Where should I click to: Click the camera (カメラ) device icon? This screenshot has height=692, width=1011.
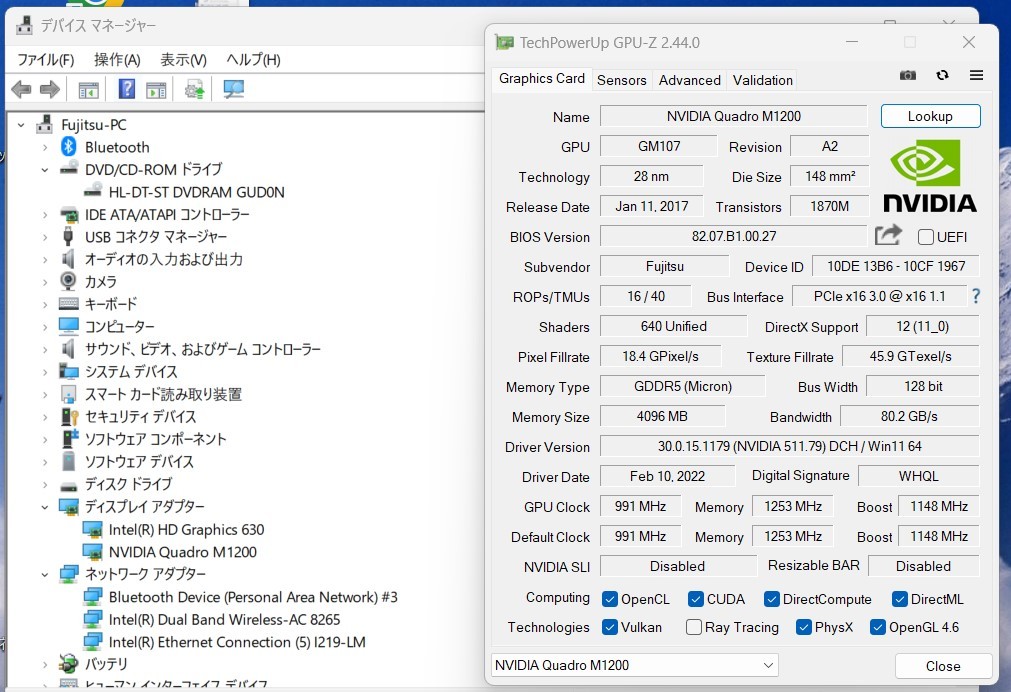pyautogui.click(x=68, y=281)
